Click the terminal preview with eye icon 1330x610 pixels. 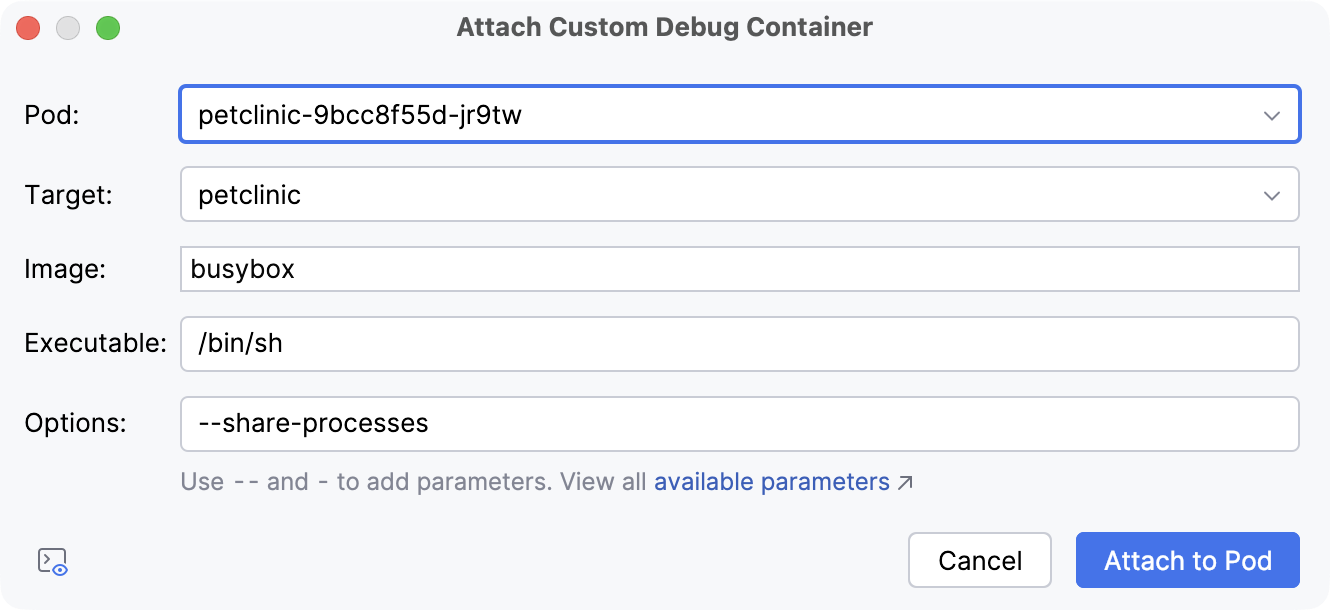pos(51,560)
